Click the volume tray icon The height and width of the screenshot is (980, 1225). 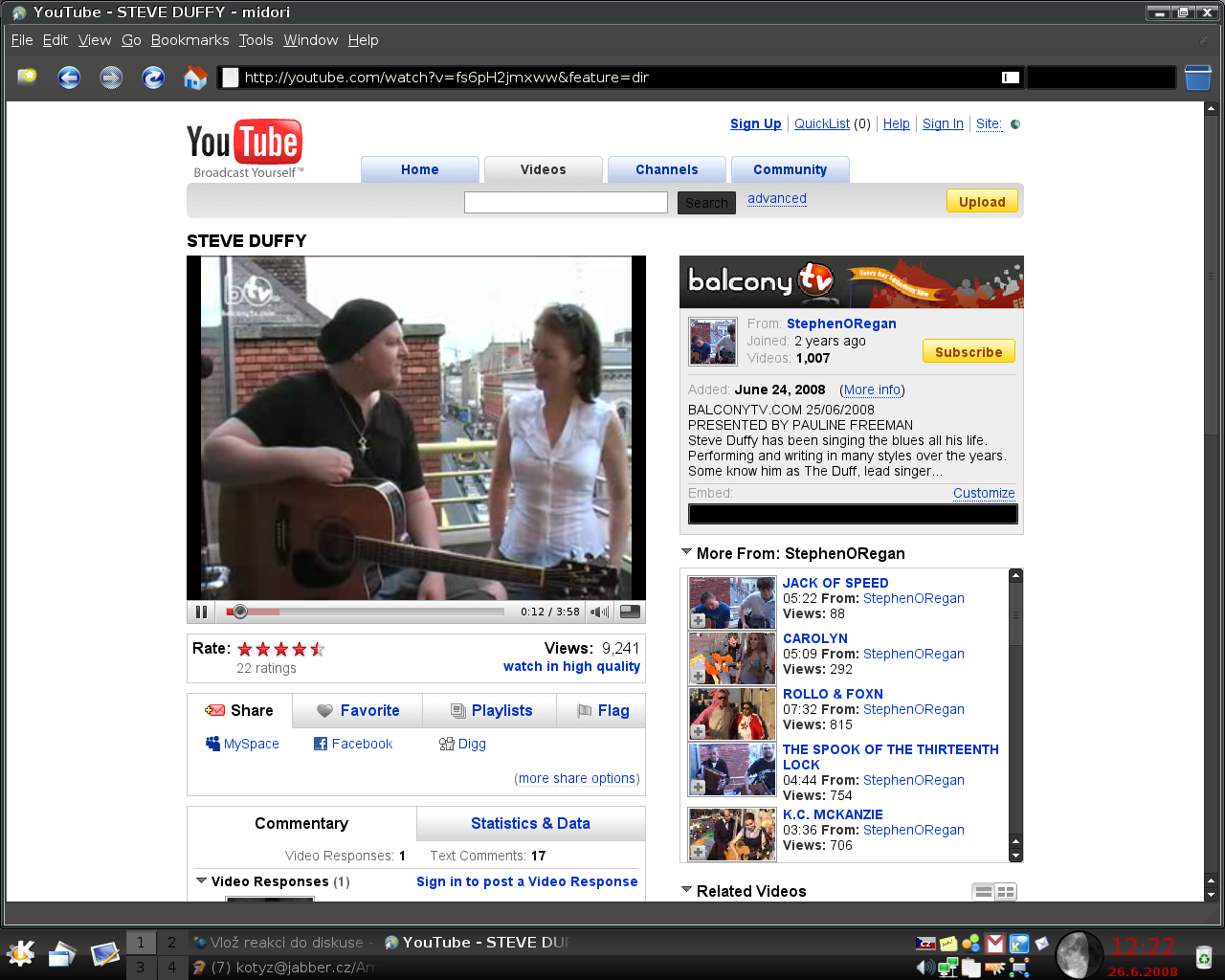pos(925,968)
